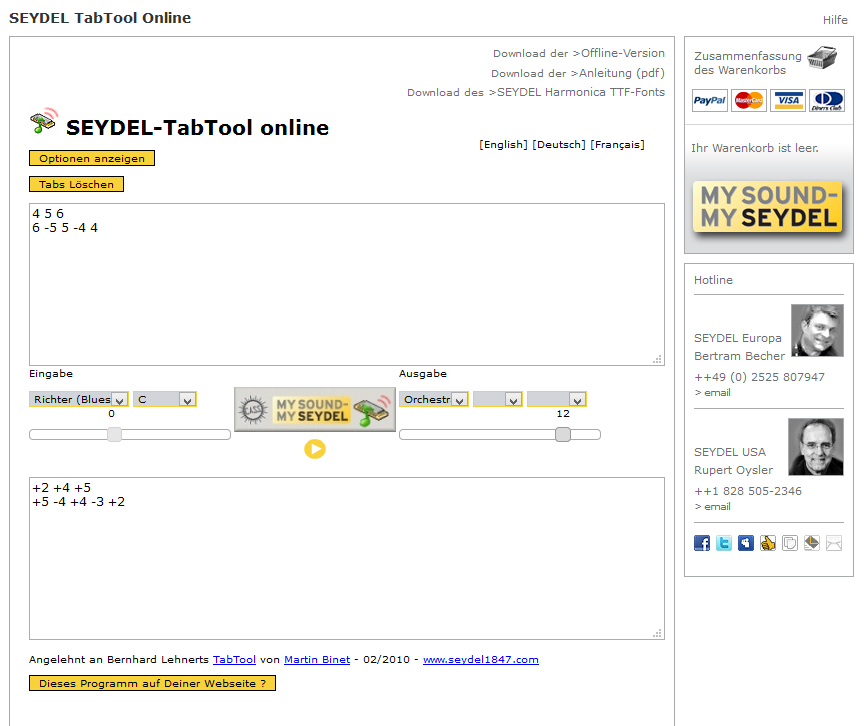This screenshot has width=868, height=726.
Task: Click the Optionen anzeigen button
Action: click(x=92, y=158)
